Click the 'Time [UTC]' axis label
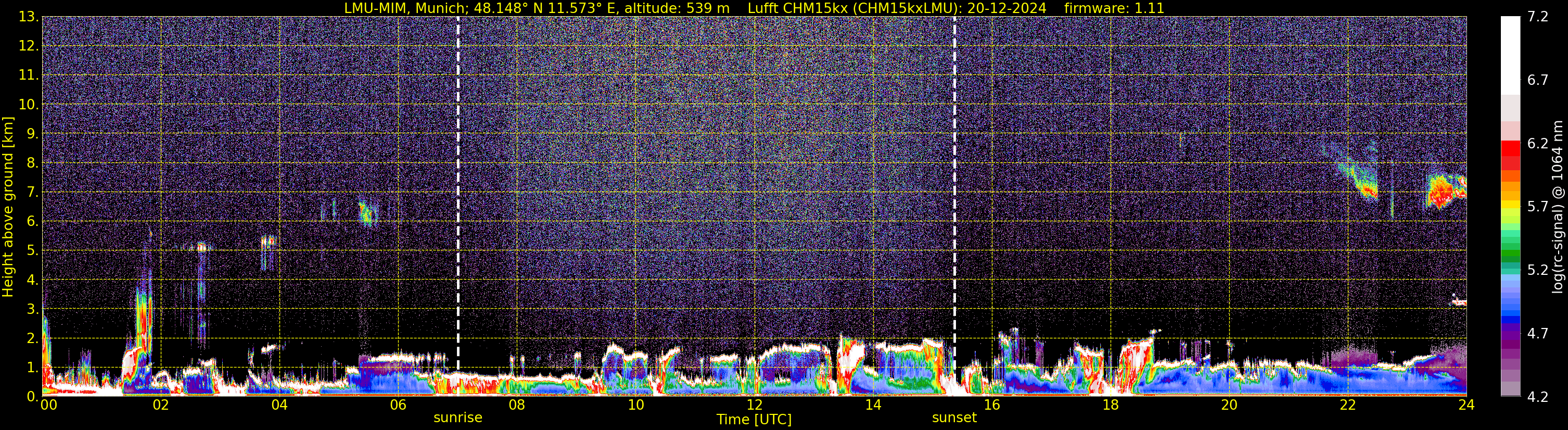Viewport: 1568px width, 430px height. [x=754, y=420]
